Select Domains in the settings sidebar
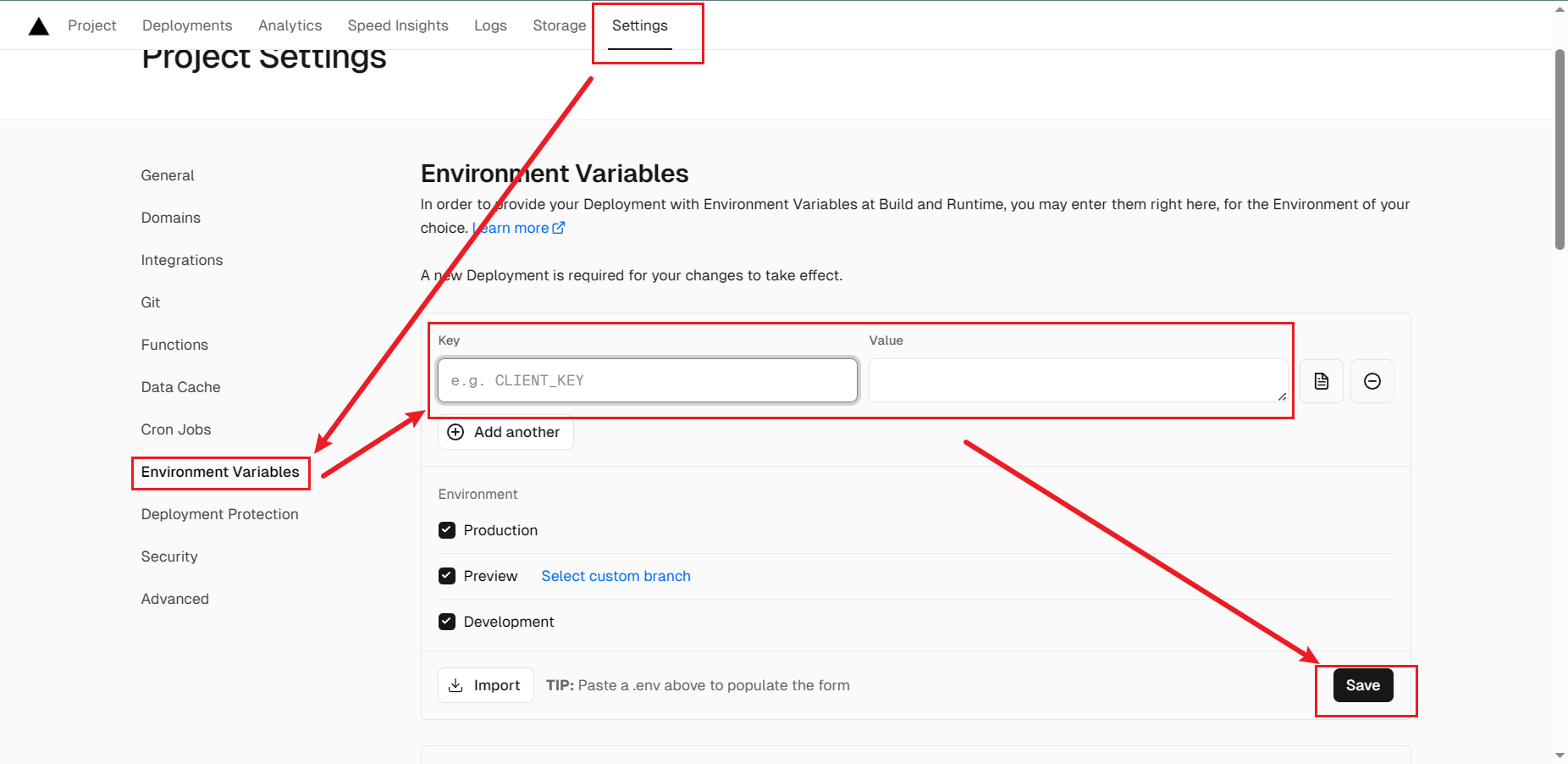The height and width of the screenshot is (764, 1568). (x=171, y=218)
